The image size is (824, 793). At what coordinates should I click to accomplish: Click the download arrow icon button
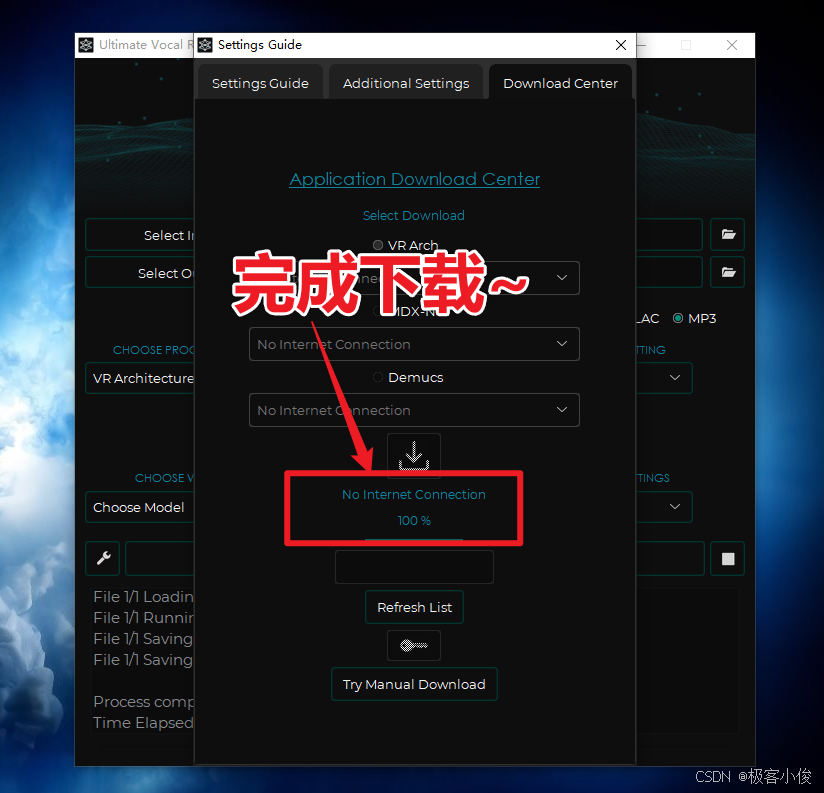[414, 455]
